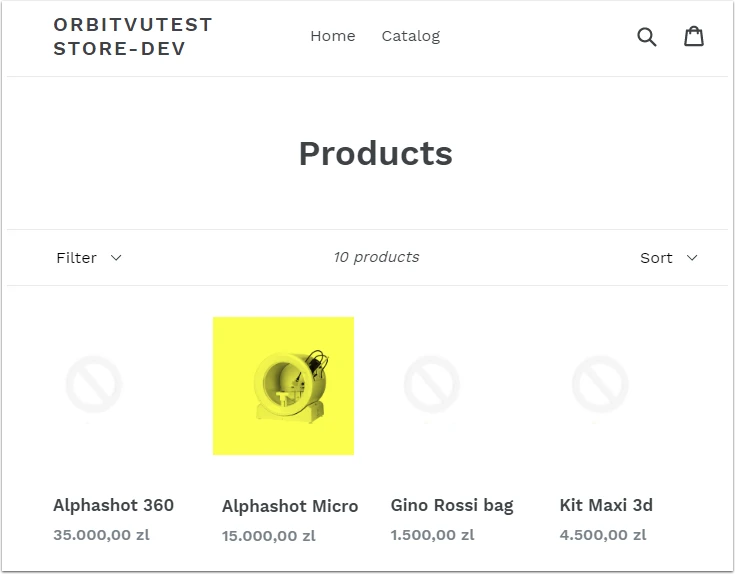Screen dimensions: 735x574
Task: Open the yellow Alphashot Micro product thumbnail
Action: 284,386
